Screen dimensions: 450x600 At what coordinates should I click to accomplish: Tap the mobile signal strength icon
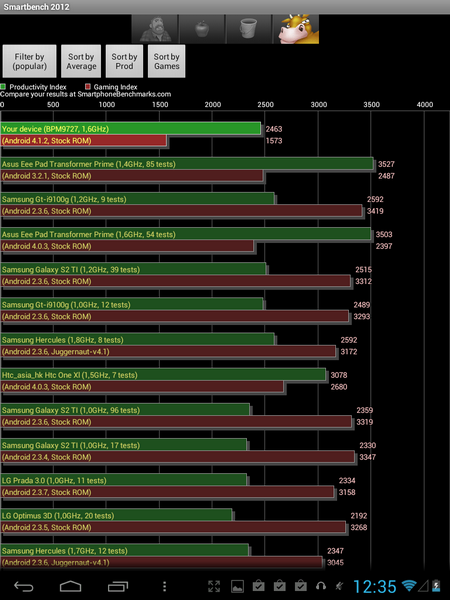[423, 585]
